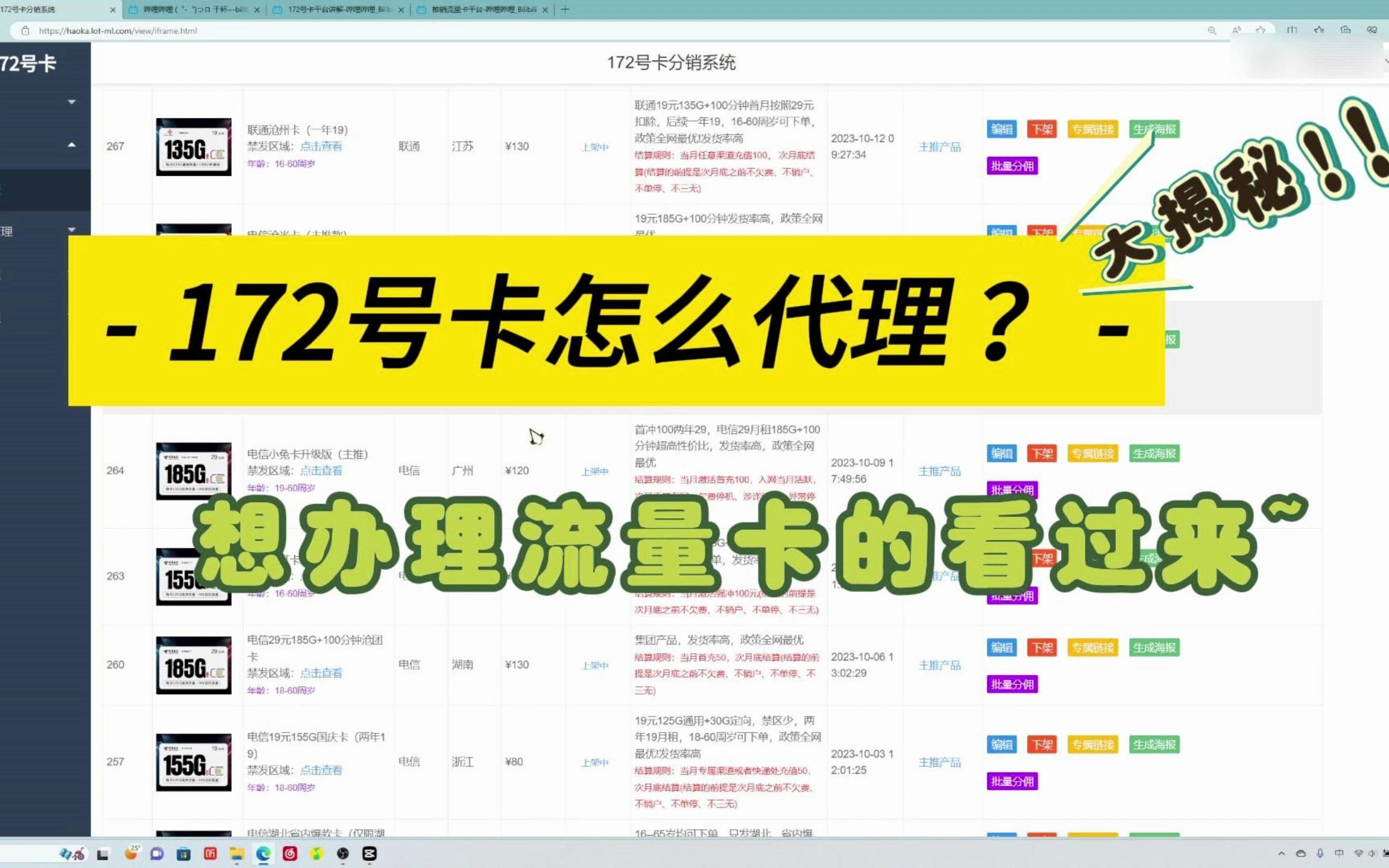Switch to the 推销流量卡平台 Bilibili tab
Image resolution: width=1389 pixels, height=868 pixels.
click(482, 10)
